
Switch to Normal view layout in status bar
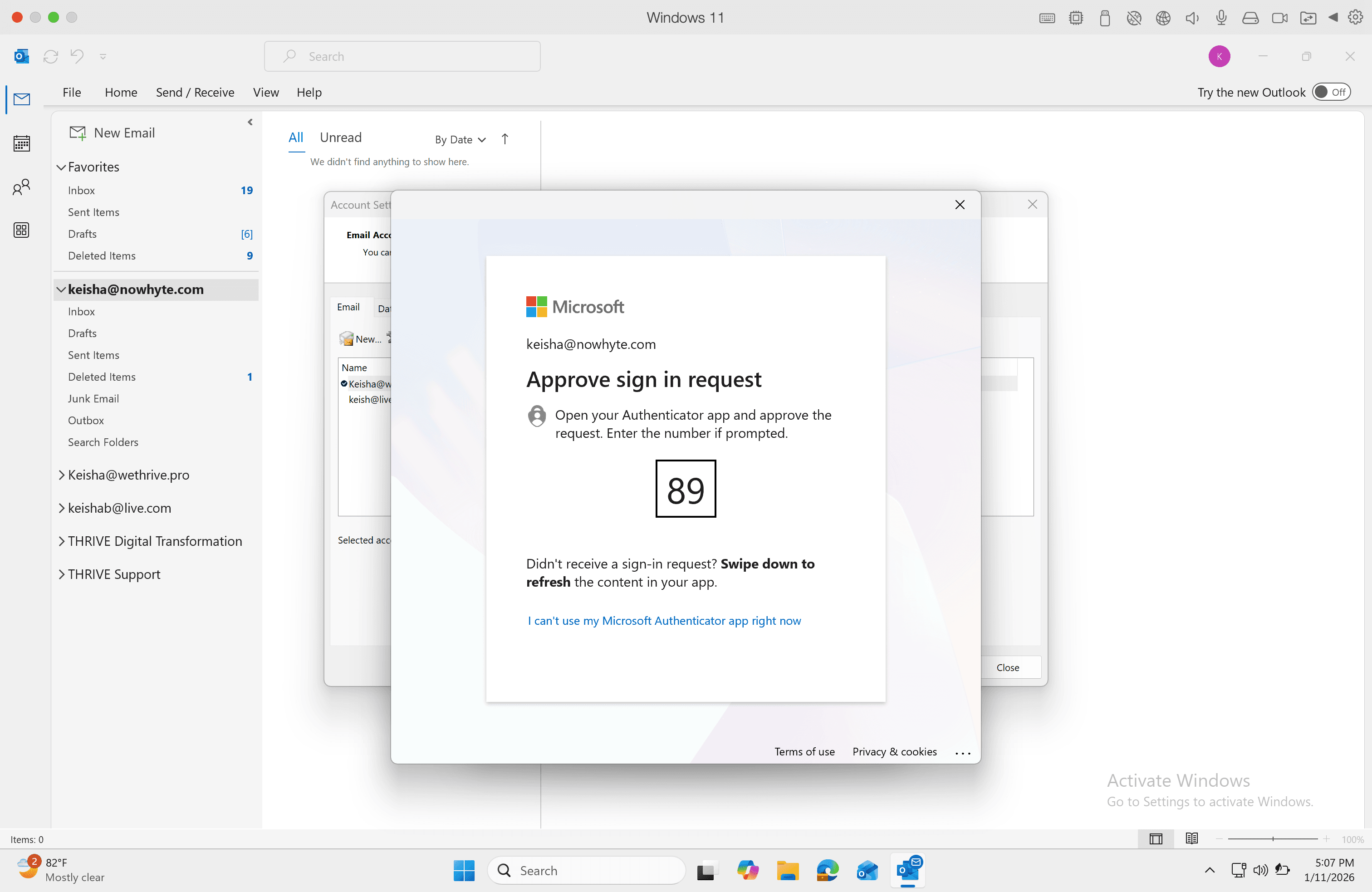(x=1155, y=839)
